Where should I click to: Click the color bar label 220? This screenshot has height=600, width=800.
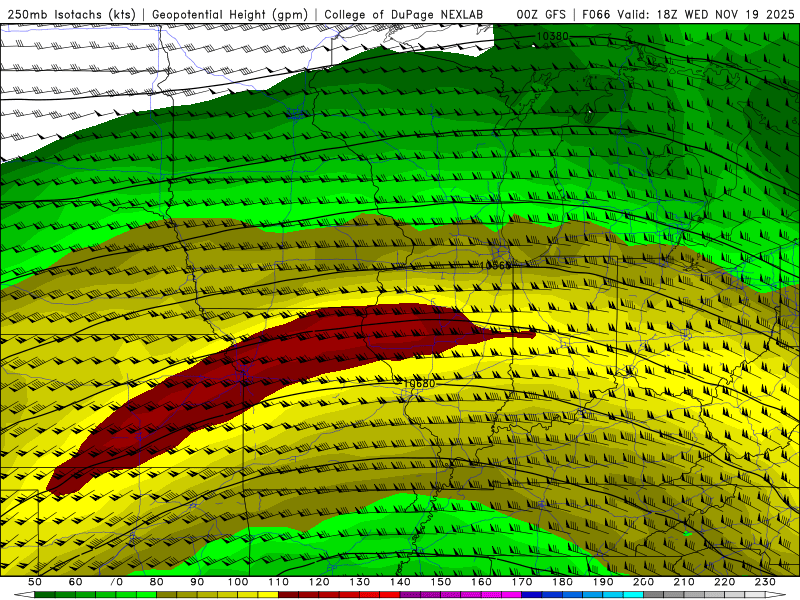[725, 582]
